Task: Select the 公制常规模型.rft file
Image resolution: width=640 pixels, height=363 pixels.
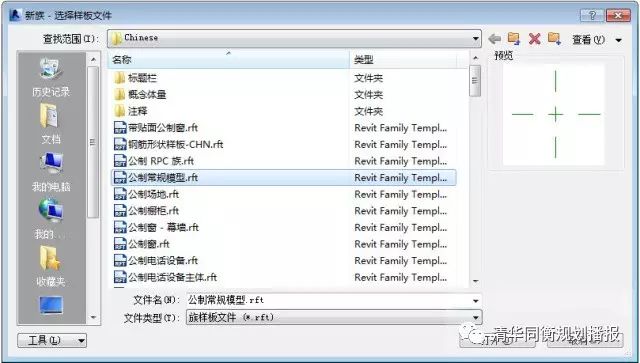Action: click(283, 178)
